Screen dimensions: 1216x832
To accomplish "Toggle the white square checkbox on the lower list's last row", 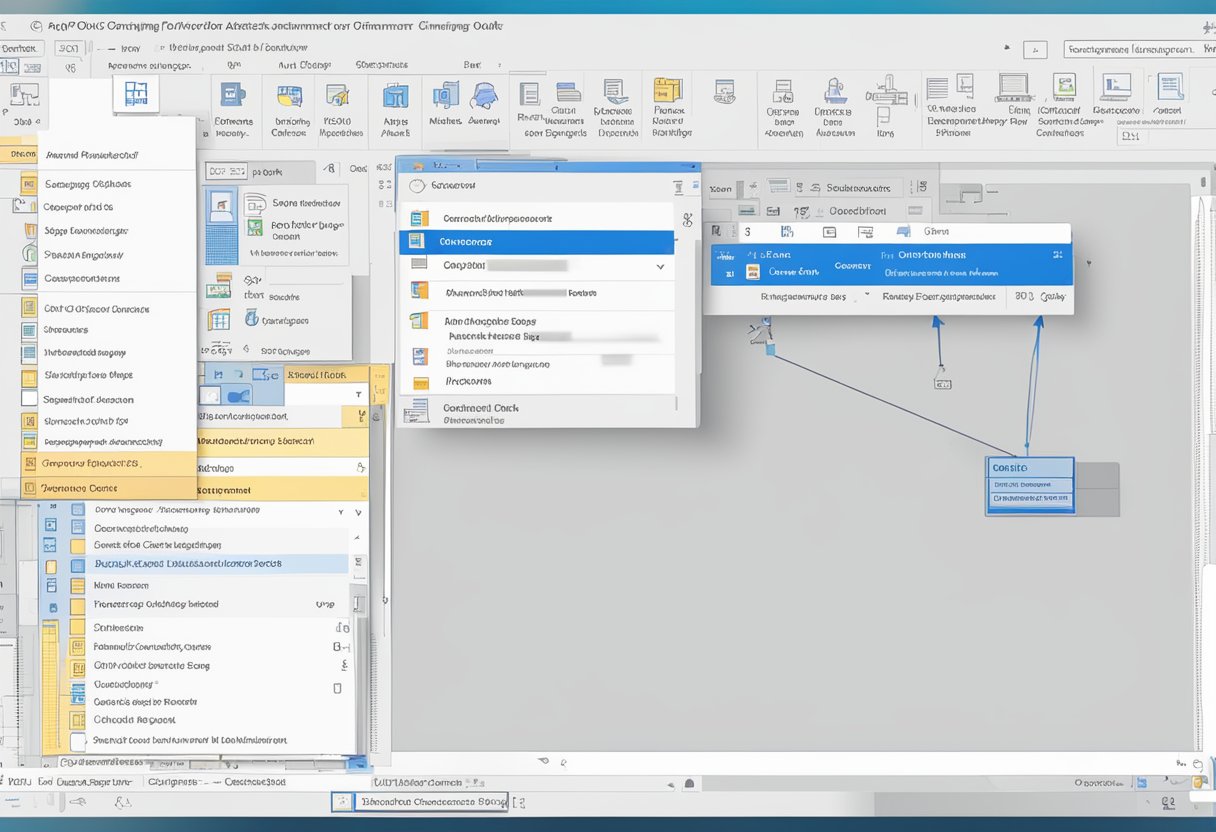I will [78, 741].
